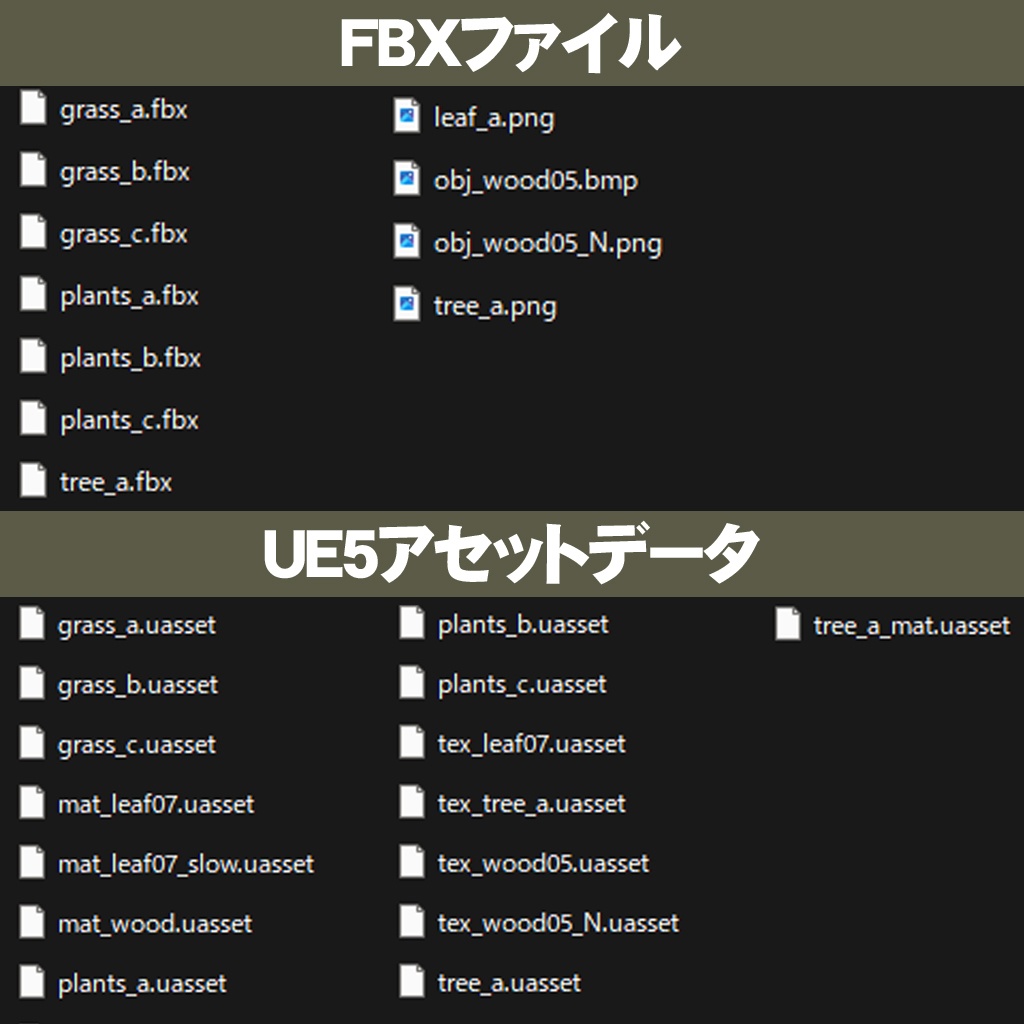The width and height of the screenshot is (1024, 1024).
Task: Select the plants_b.fbx file icon
Action: point(33,358)
